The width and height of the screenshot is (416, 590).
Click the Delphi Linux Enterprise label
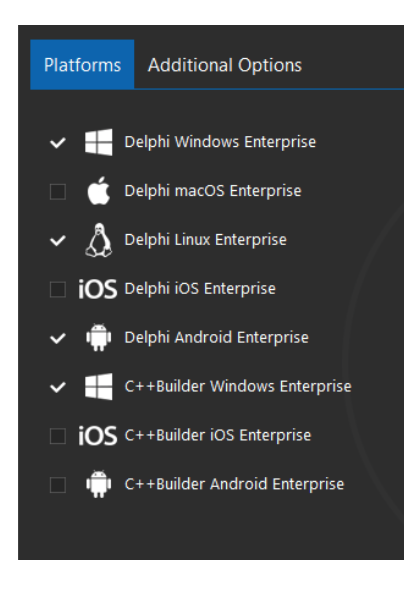tap(205, 240)
